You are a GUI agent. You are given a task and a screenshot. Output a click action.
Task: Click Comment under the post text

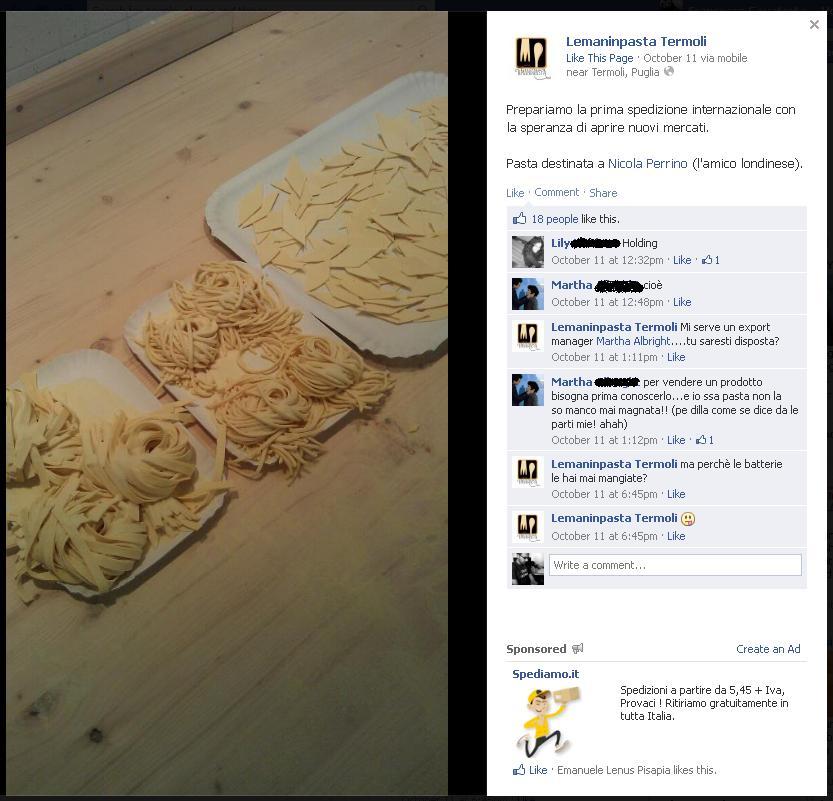coord(556,192)
